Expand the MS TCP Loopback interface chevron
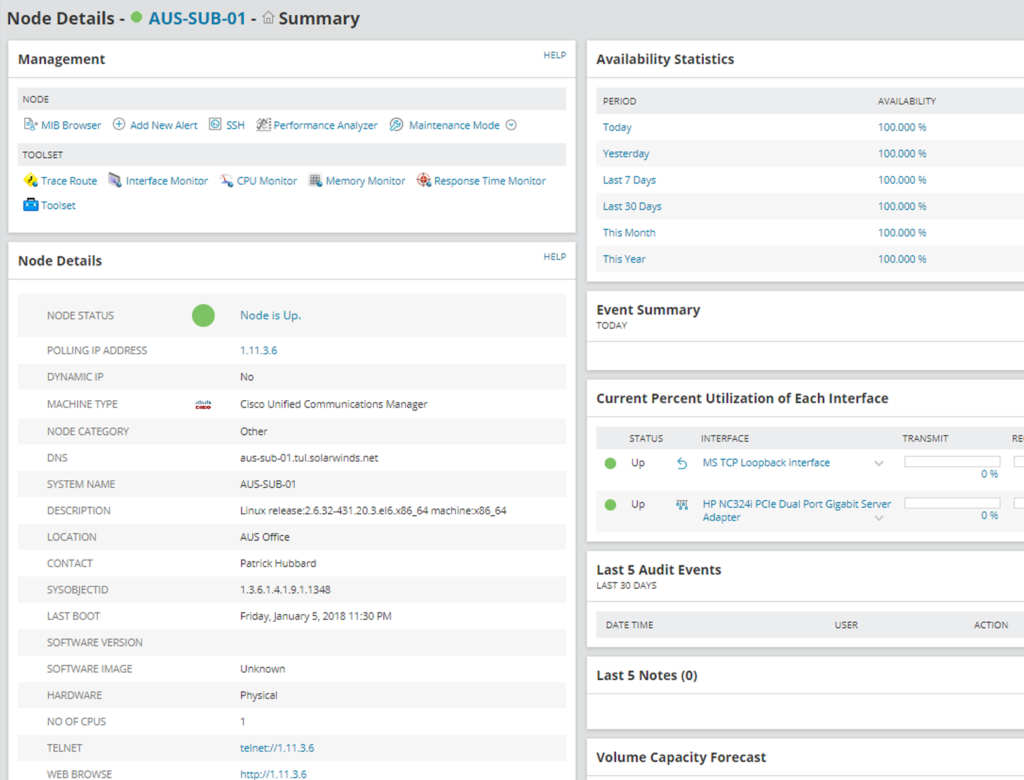Screen dimensions: 1024x780 [879, 463]
